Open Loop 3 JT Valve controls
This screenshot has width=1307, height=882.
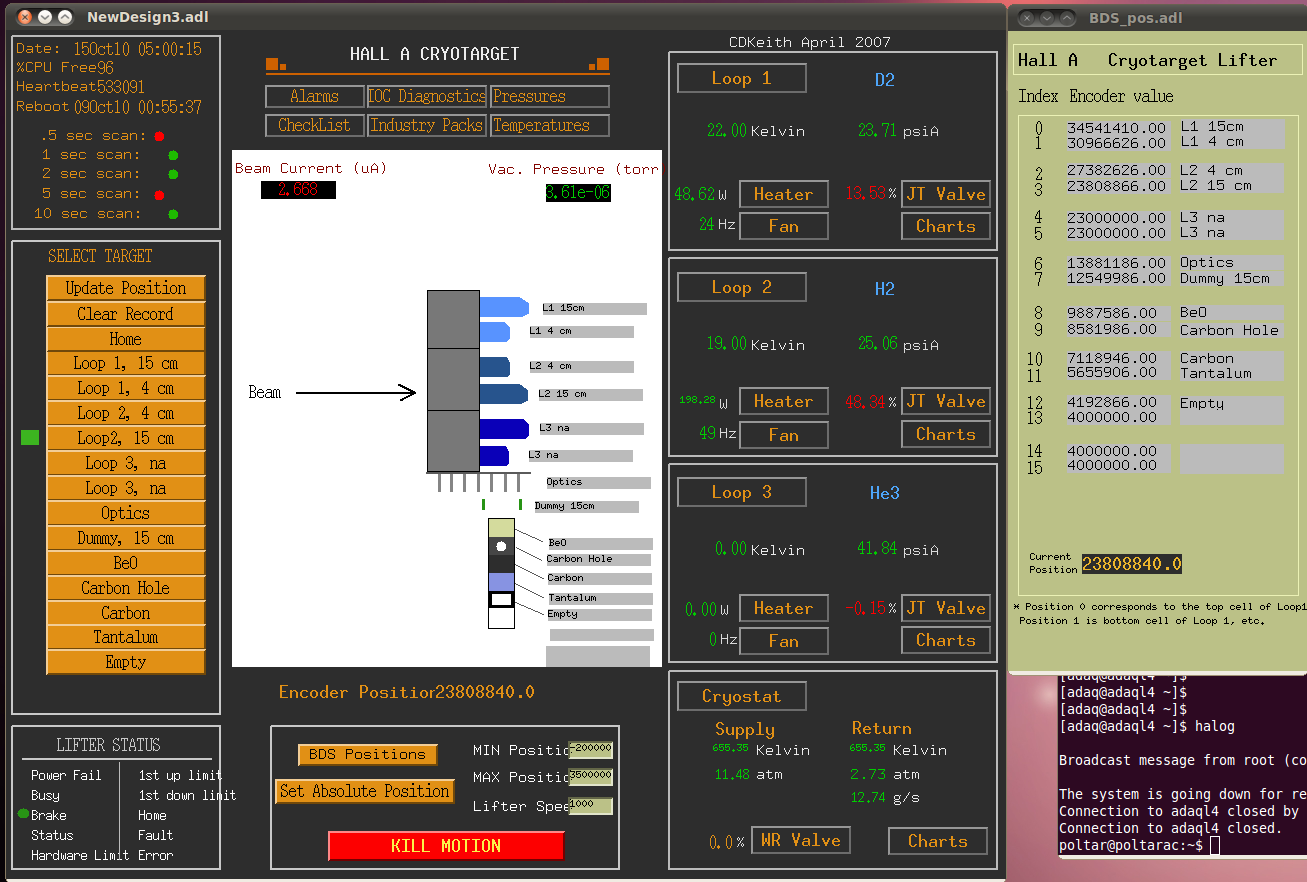click(946, 608)
